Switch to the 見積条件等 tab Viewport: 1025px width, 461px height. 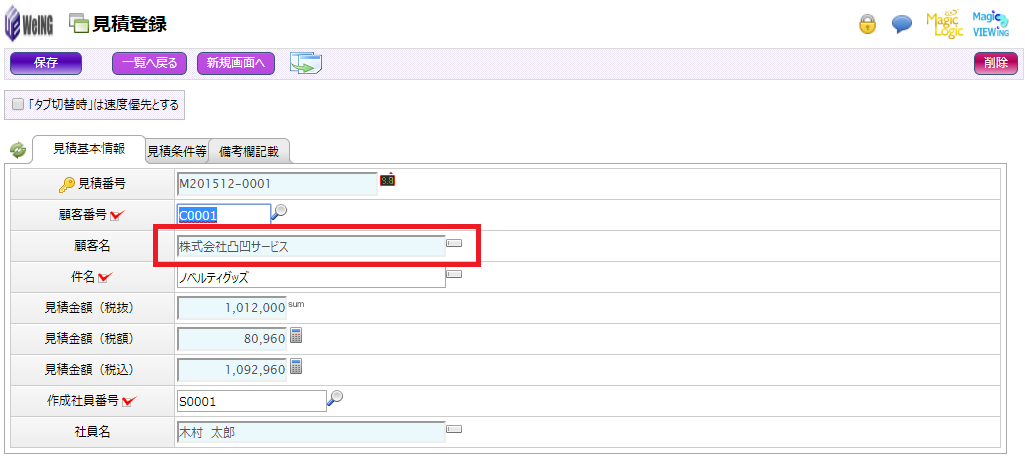pos(177,152)
